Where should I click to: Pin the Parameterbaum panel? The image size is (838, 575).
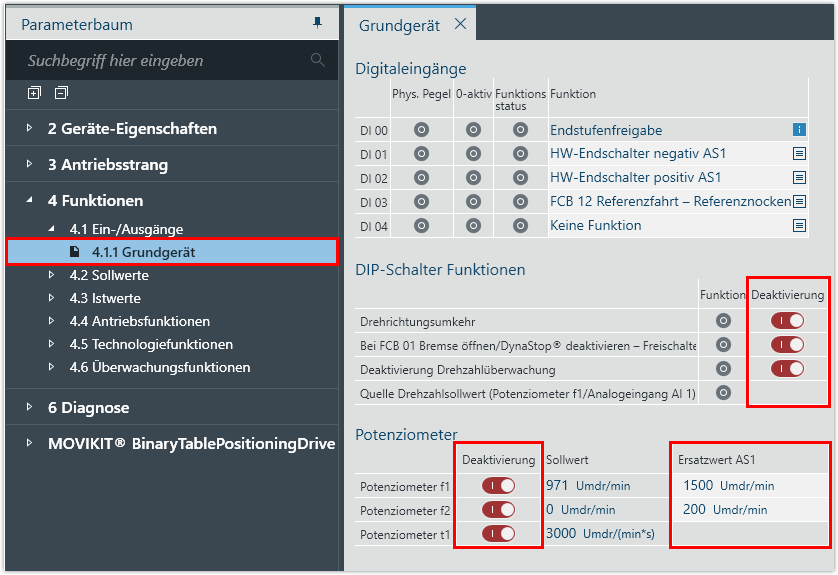(x=318, y=23)
